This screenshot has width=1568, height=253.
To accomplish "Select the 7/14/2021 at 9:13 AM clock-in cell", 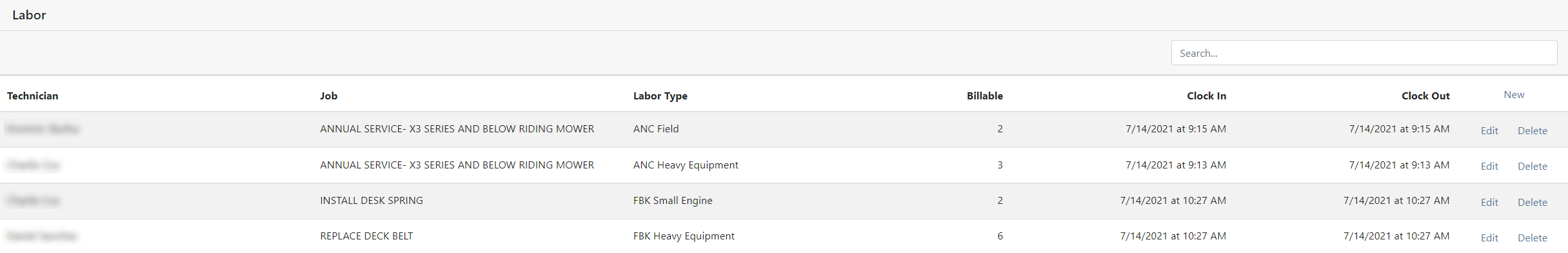I will [x=1175, y=165].
